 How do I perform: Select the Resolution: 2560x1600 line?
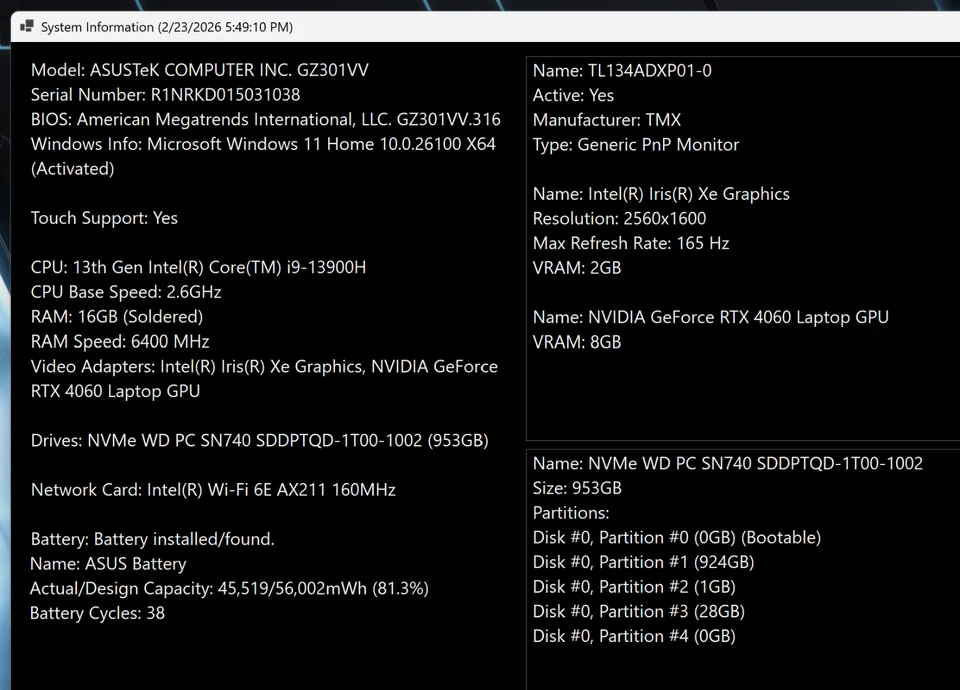pos(619,218)
